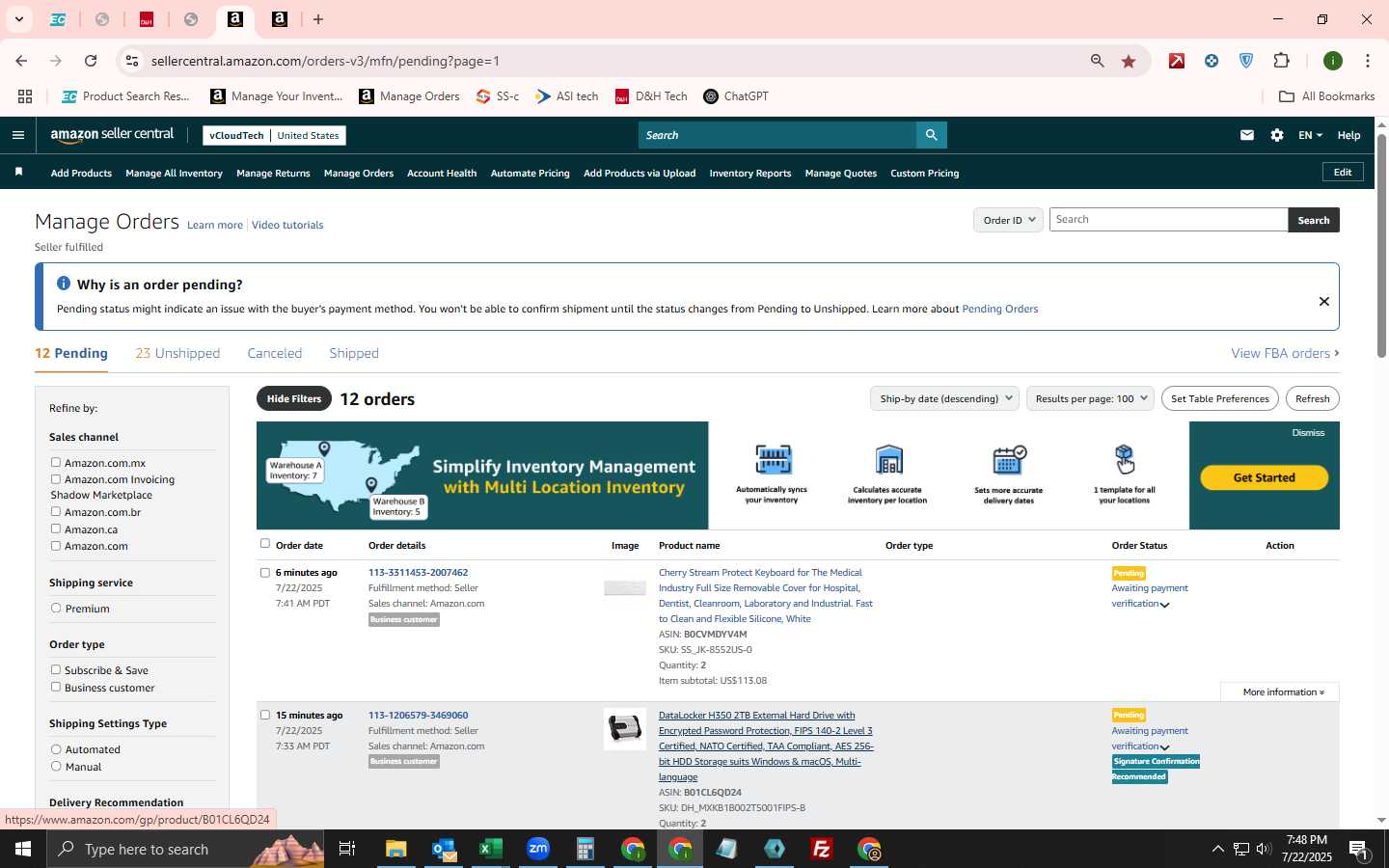This screenshot has width=1389, height=868.
Task: Show hidden system tray icons
Action: tap(1217, 849)
